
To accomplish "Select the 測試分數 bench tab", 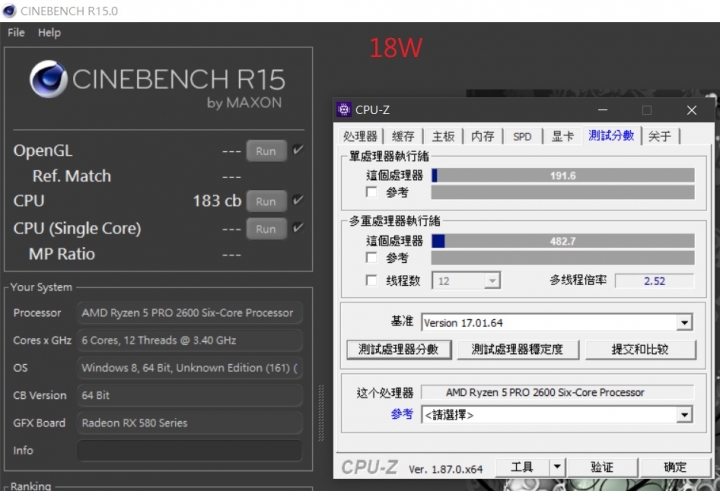I will 611,135.
